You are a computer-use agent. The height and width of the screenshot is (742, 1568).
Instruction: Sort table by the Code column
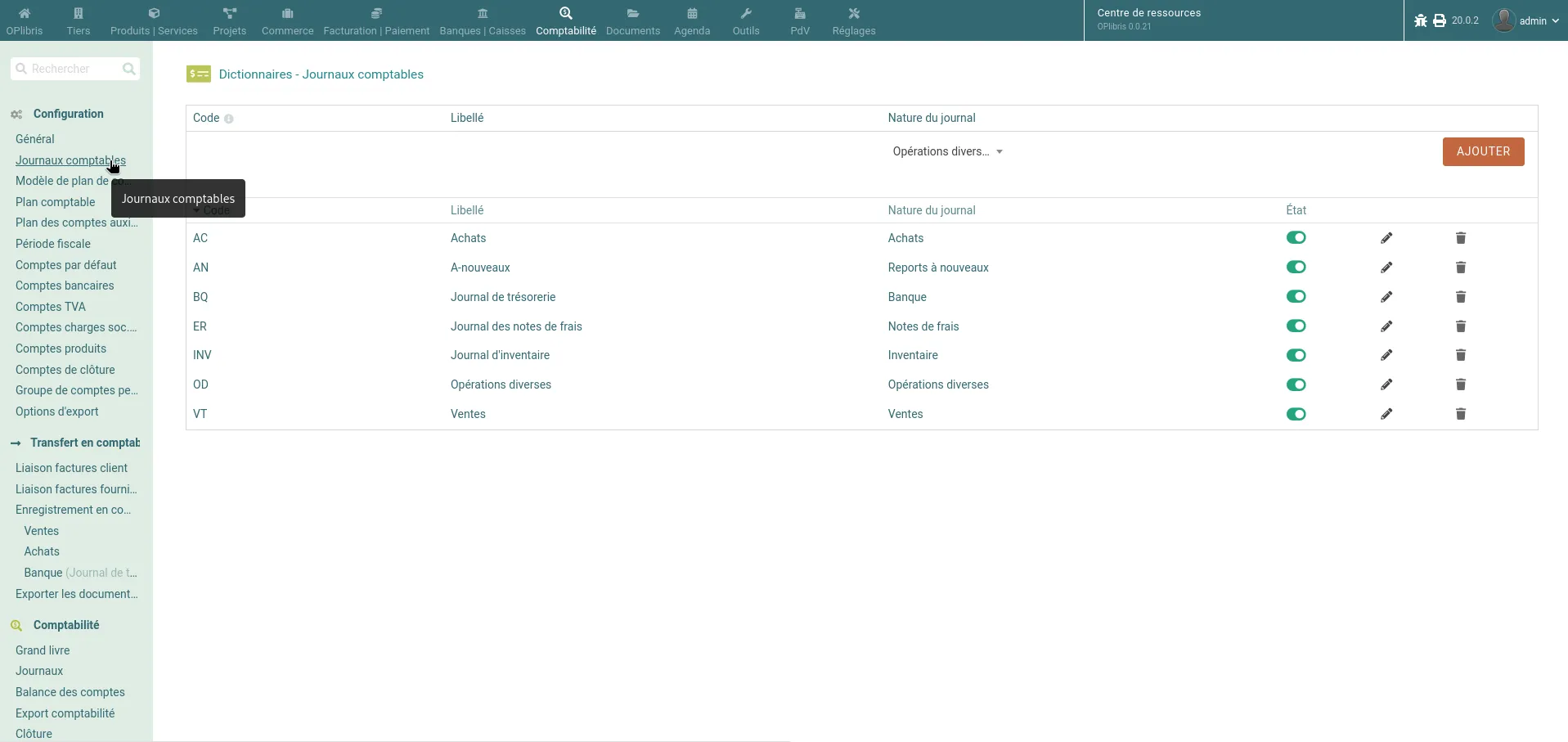pos(211,210)
